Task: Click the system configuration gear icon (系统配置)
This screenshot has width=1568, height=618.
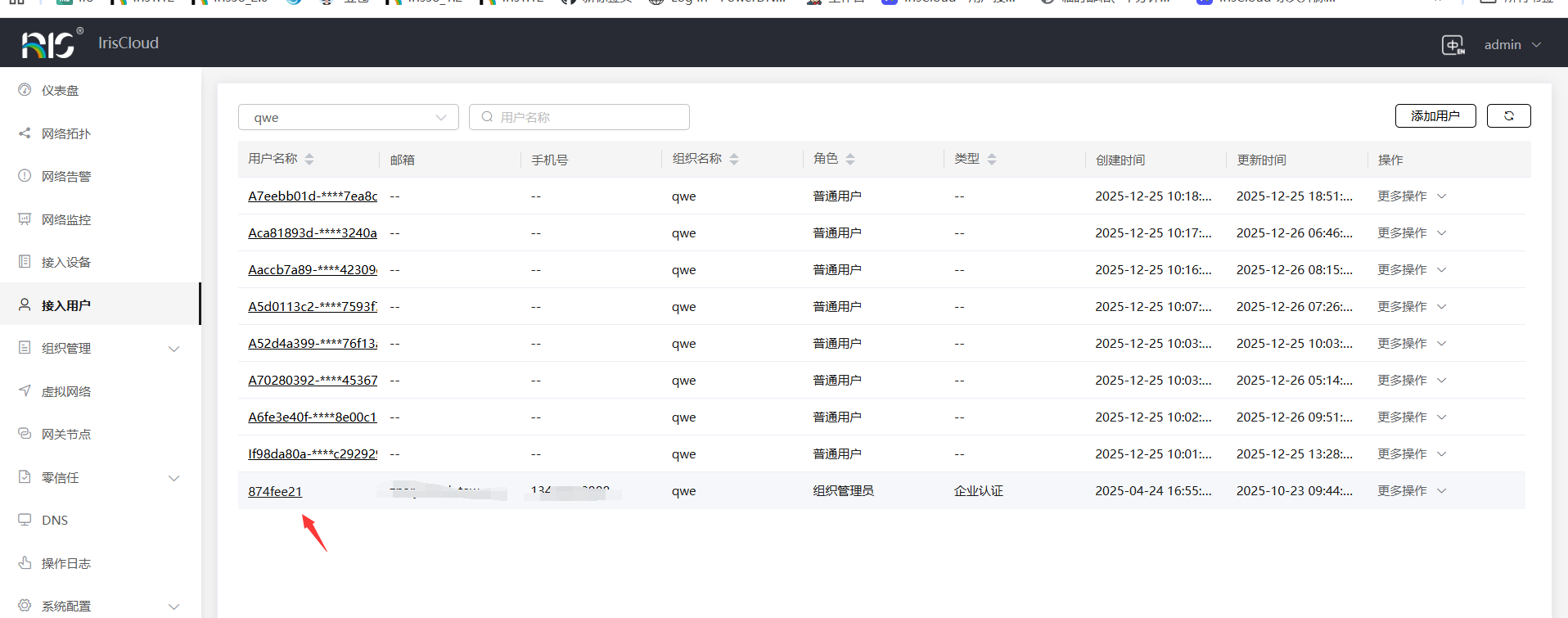Action: (25, 606)
